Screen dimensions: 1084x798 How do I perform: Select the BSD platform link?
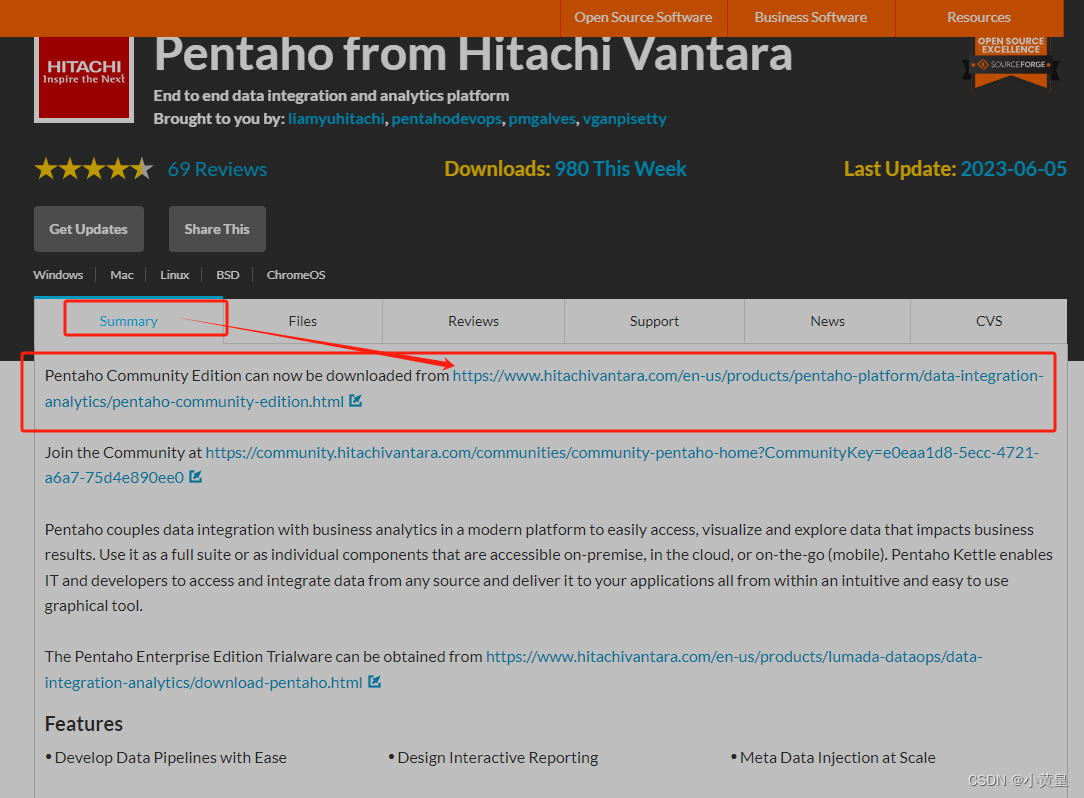click(227, 275)
